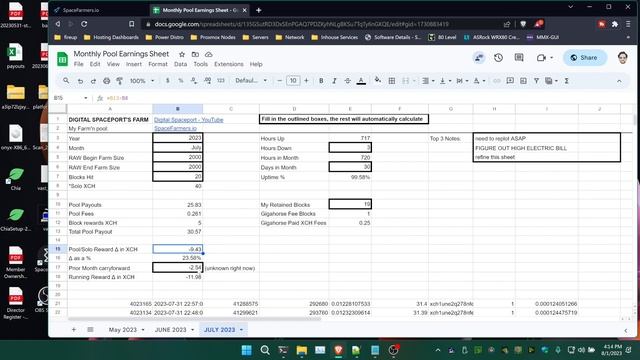
Task: Open JULY 2023 tab options arrow
Action: (241, 330)
